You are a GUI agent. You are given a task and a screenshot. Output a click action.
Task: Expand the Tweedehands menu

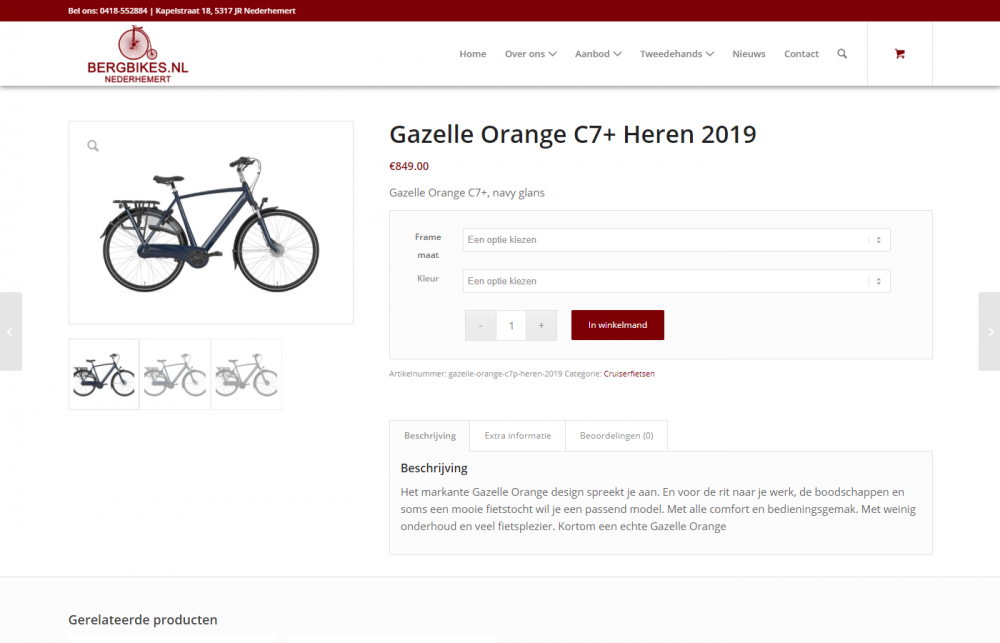677,54
